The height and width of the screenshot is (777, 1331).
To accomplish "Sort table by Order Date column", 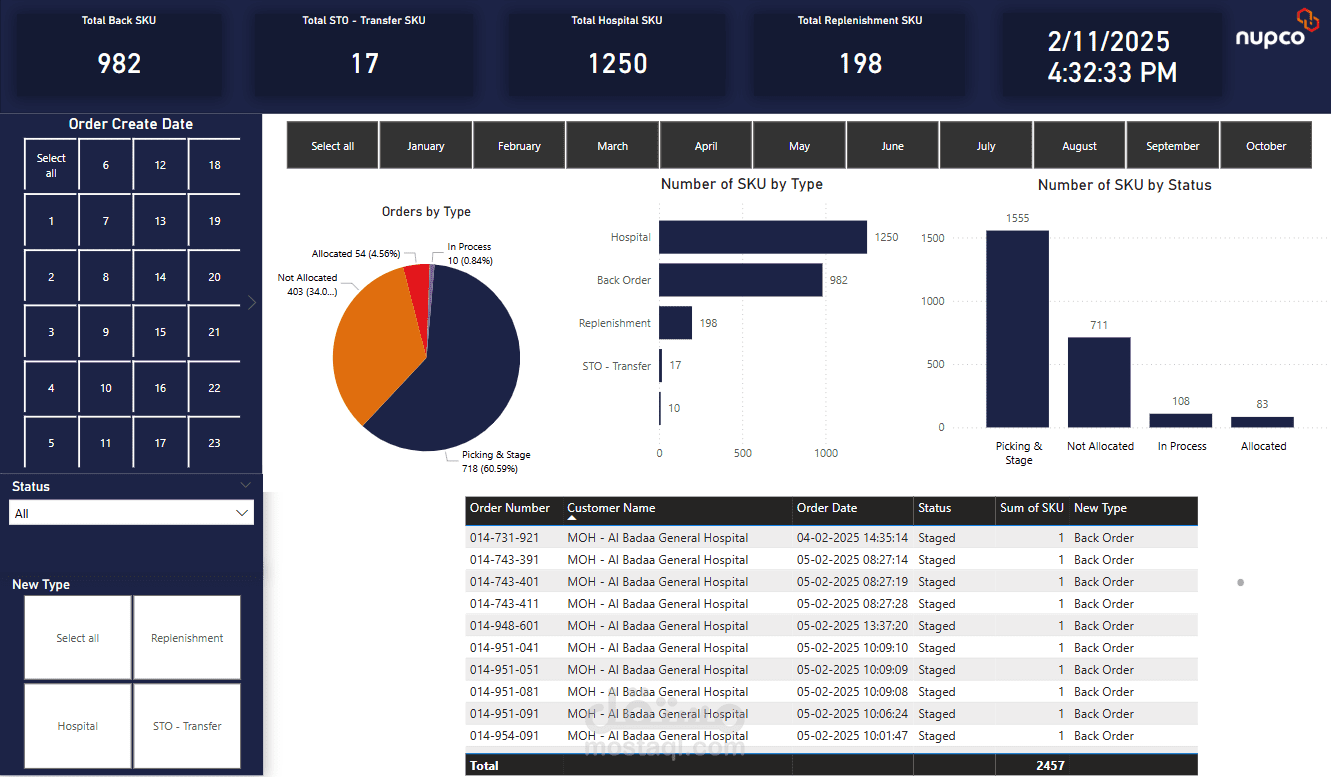I will coord(827,508).
